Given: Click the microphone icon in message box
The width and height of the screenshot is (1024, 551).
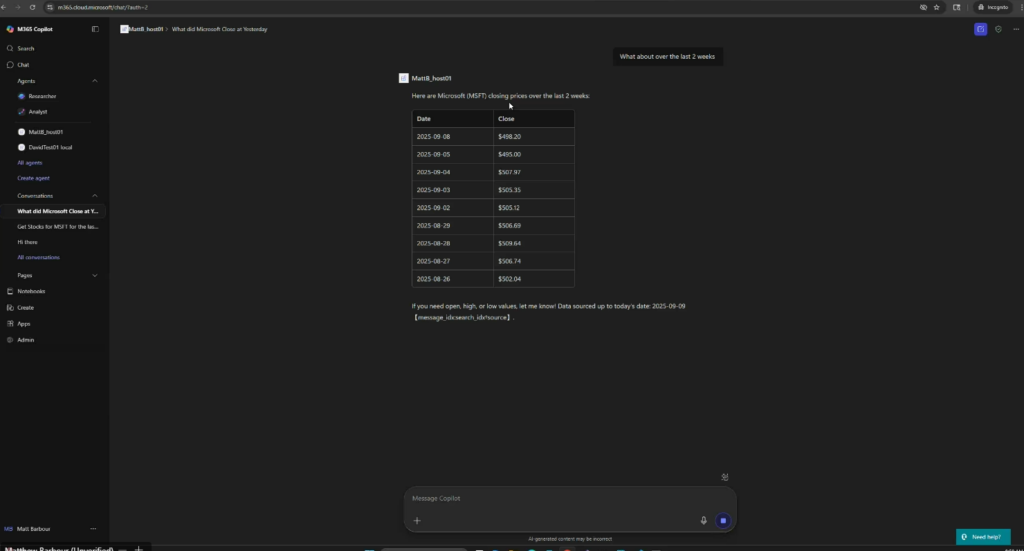Looking at the screenshot, I should coord(703,521).
